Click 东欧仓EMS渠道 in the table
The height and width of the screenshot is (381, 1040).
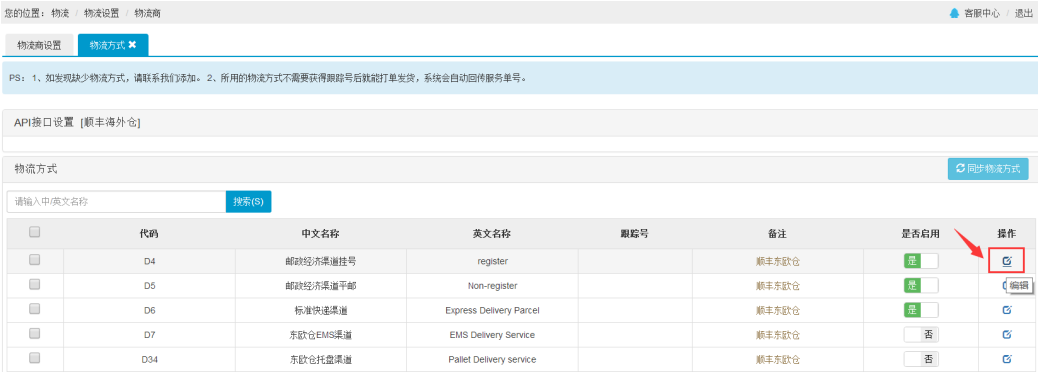pos(320,335)
